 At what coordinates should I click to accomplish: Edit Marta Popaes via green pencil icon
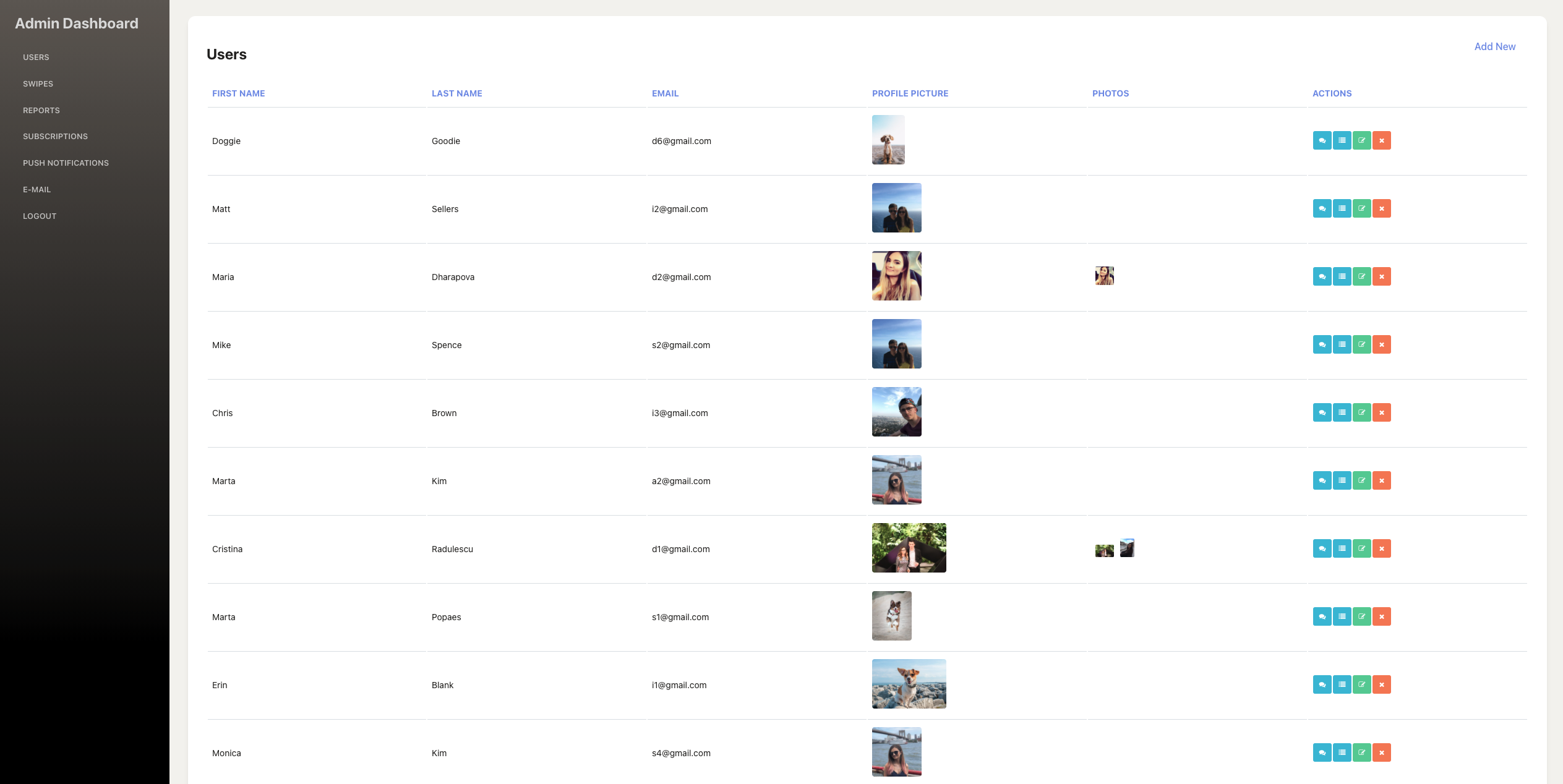point(1361,616)
